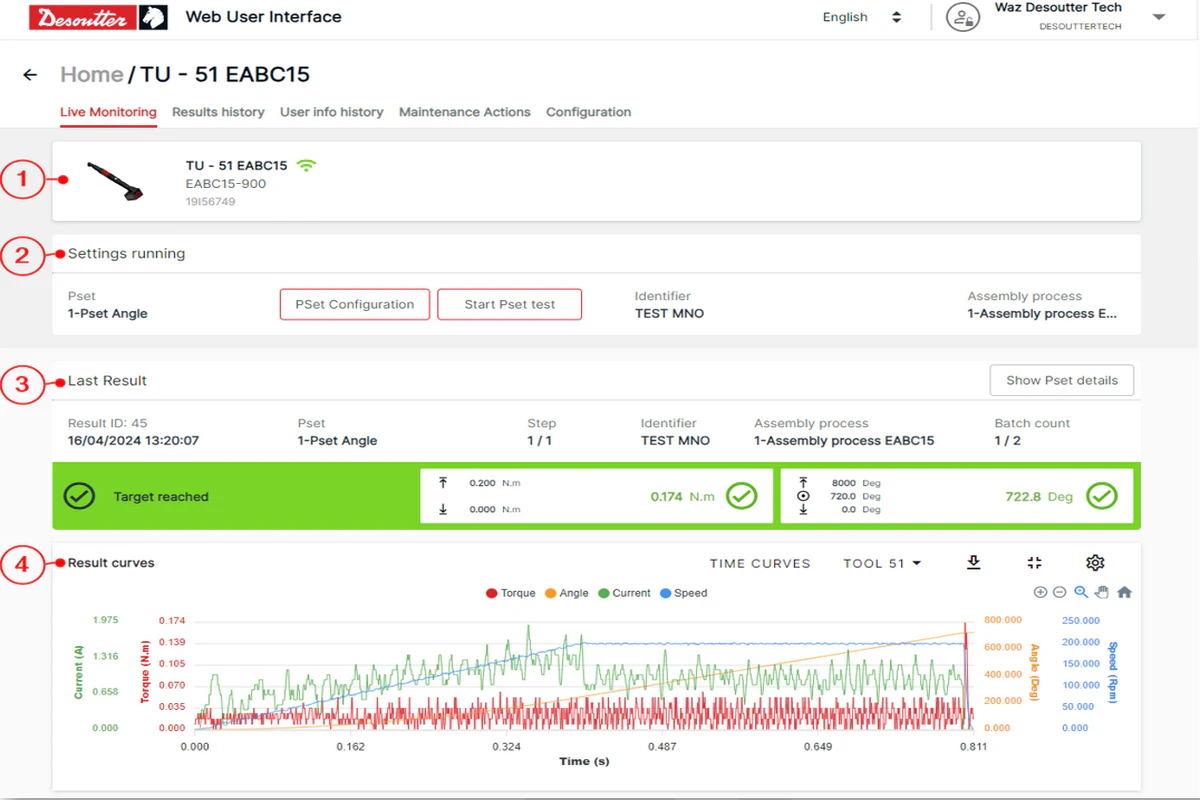The height and width of the screenshot is (800, 1200).
Task: Open the Configuration tab
Action: 588,112
